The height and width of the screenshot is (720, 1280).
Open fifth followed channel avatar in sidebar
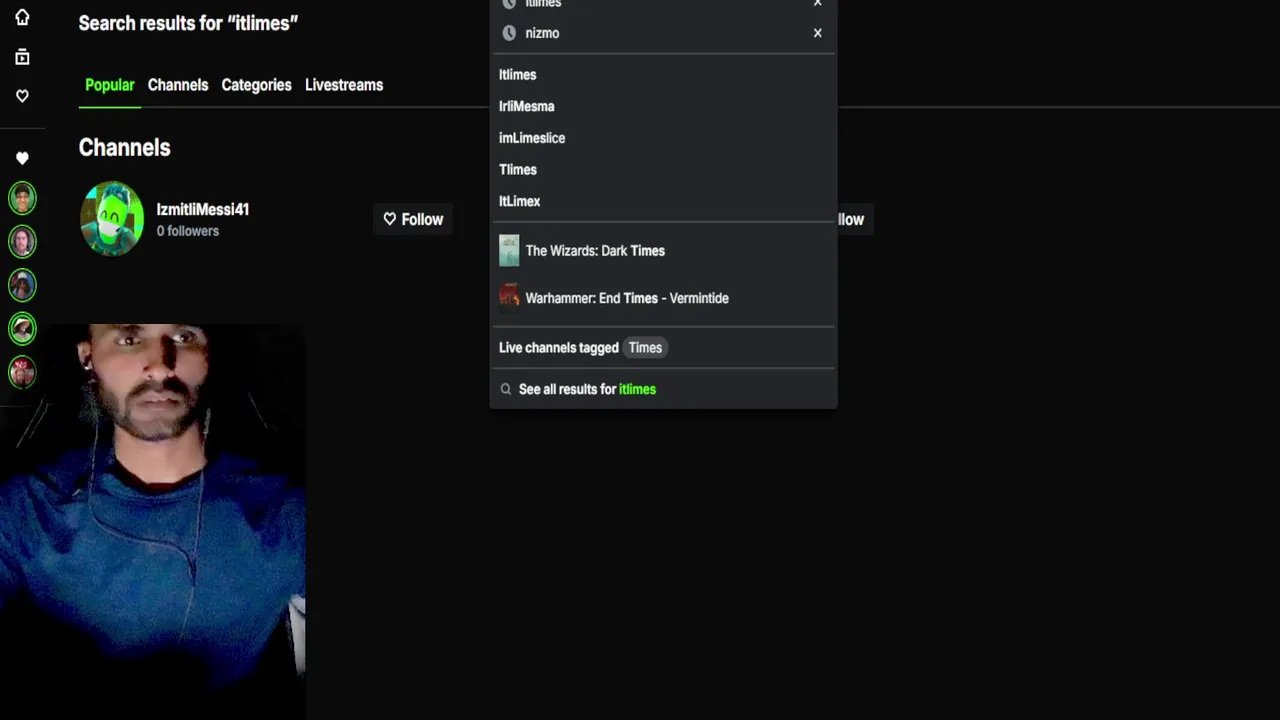click(x=22, y=372)
